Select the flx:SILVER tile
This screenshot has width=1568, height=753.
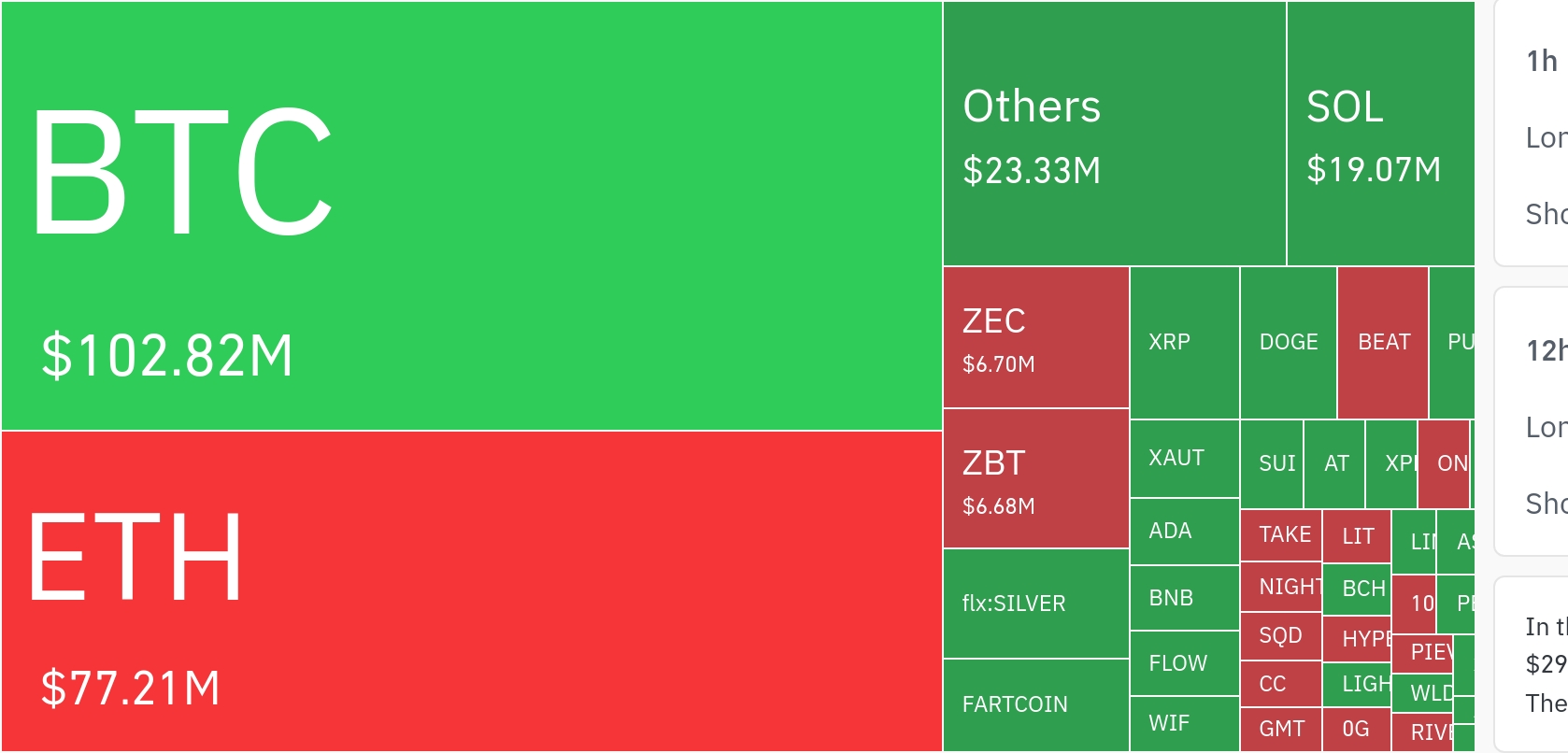[x=1035, y=604]
